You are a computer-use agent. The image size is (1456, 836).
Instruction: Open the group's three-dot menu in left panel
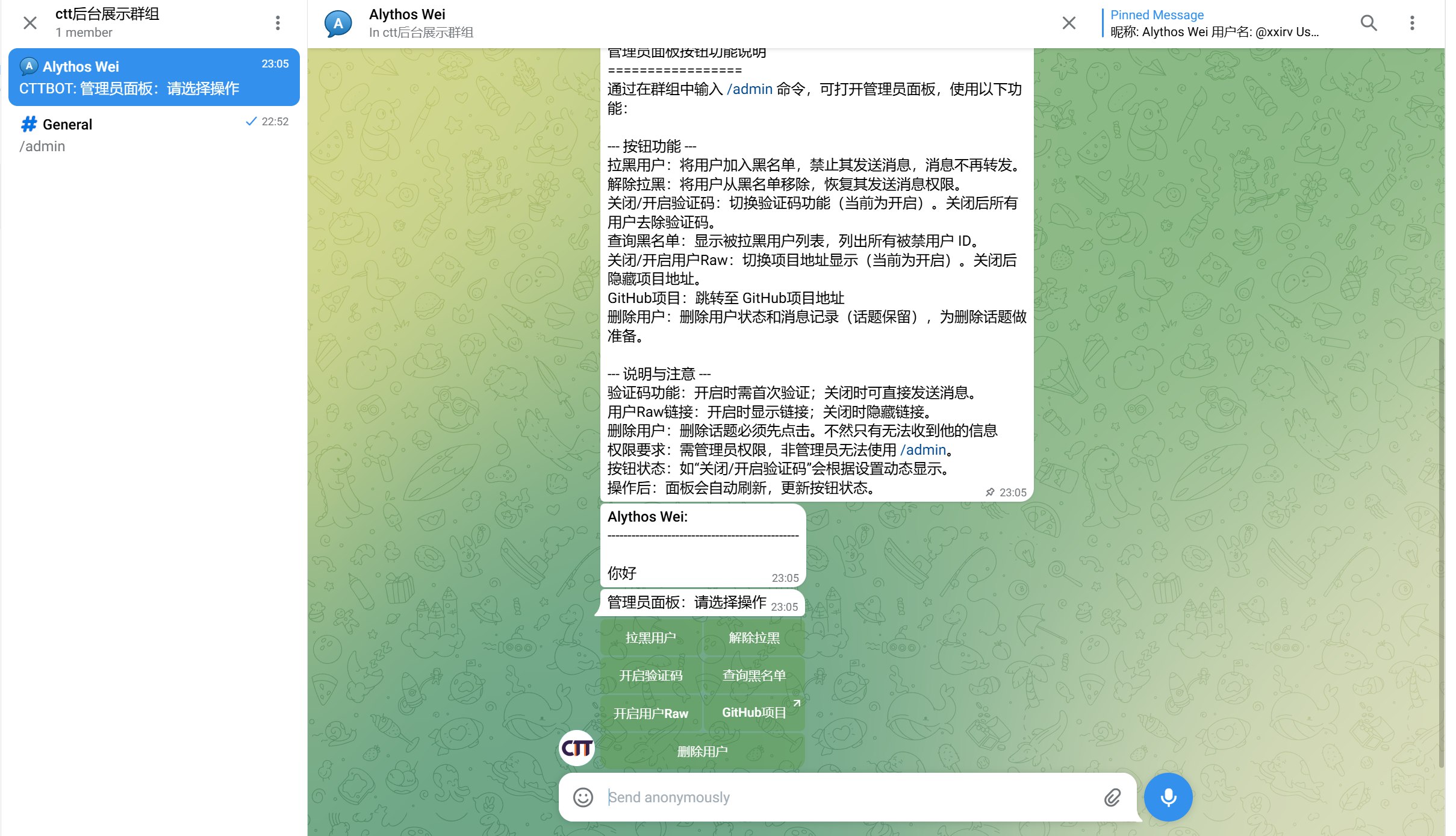coord(278,23)
